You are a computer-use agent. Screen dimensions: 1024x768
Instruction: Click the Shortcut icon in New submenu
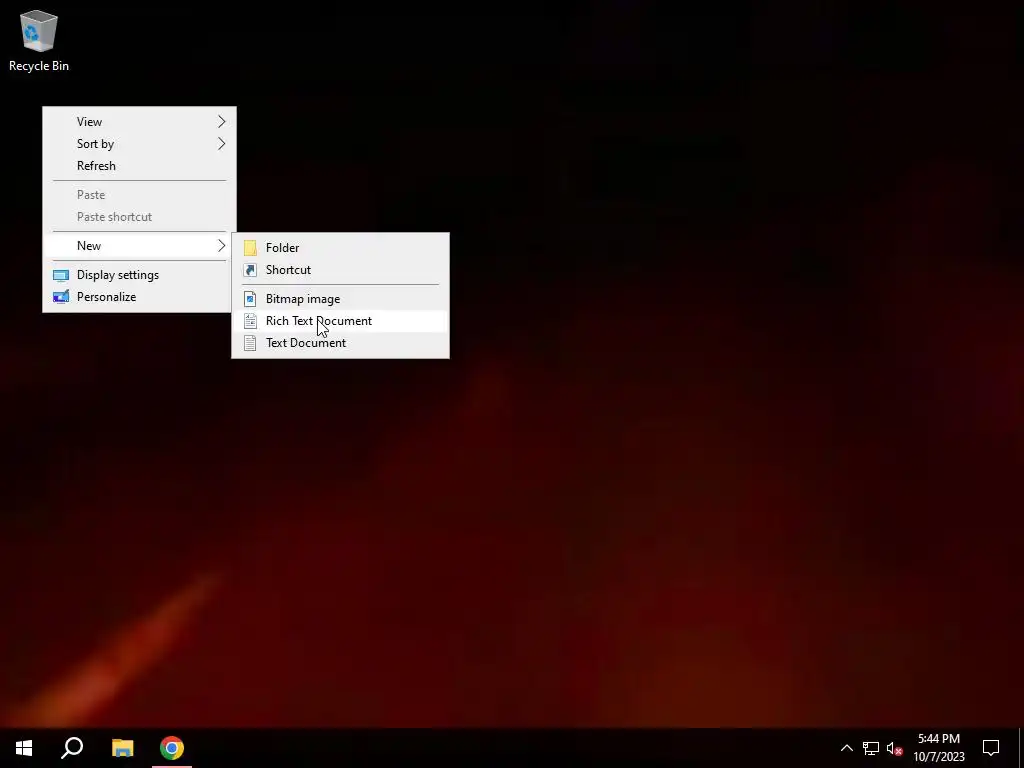[x=250, y=270]
